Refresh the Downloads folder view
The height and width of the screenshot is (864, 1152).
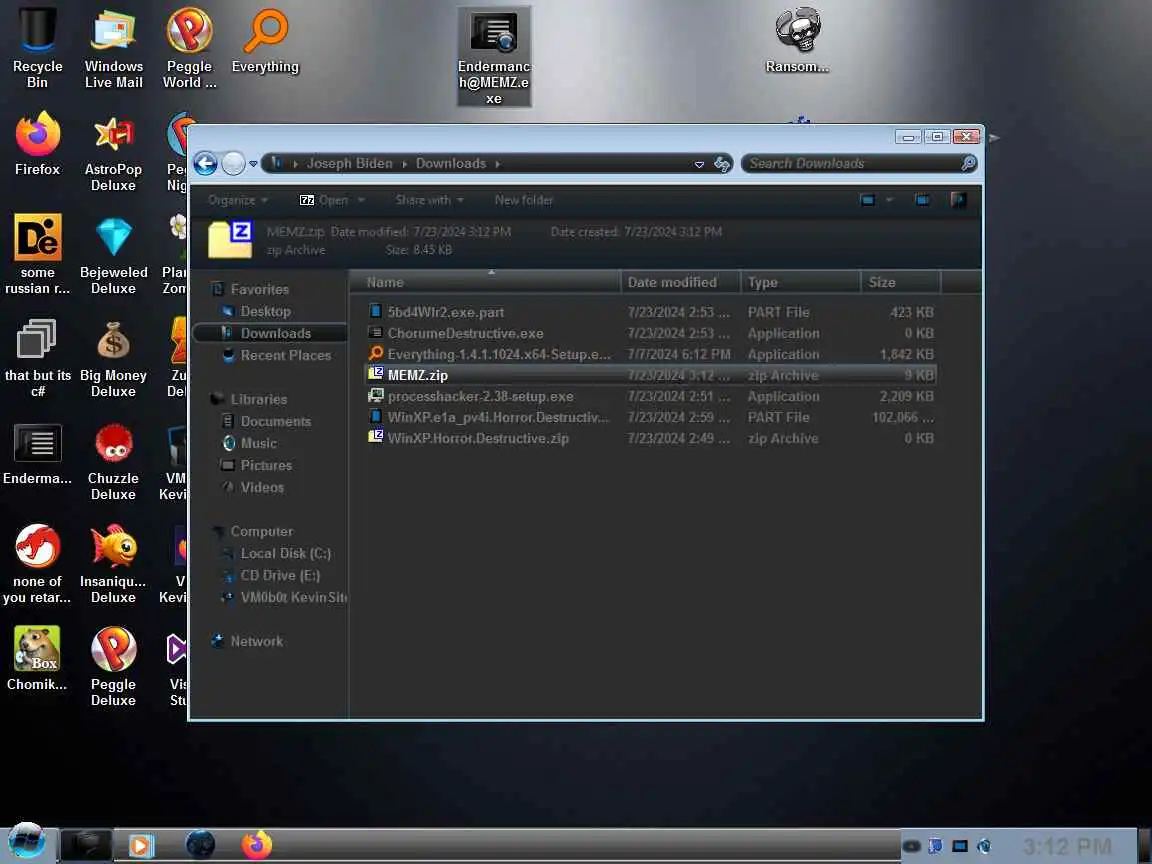point(722,164)
